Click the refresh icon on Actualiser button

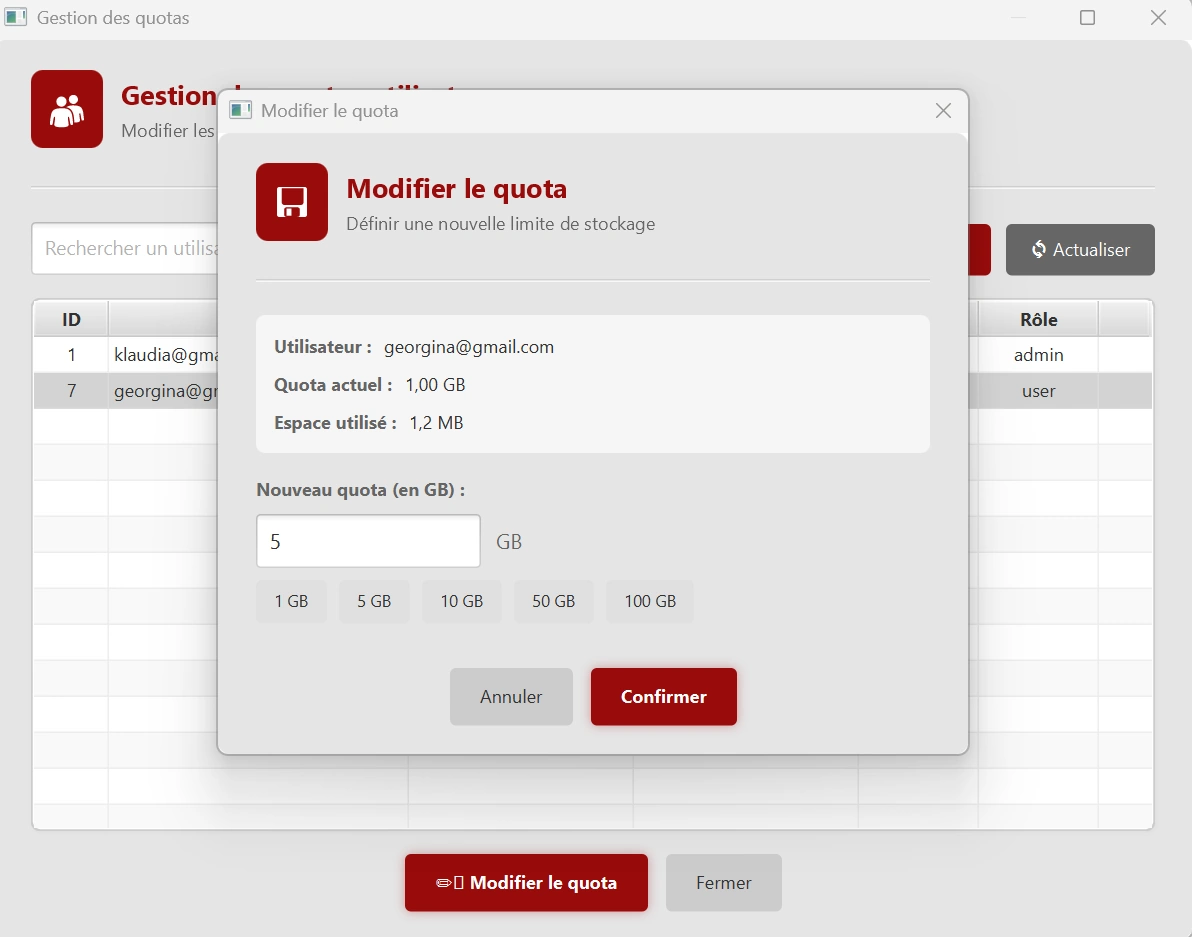click(x=1040, y=249)
